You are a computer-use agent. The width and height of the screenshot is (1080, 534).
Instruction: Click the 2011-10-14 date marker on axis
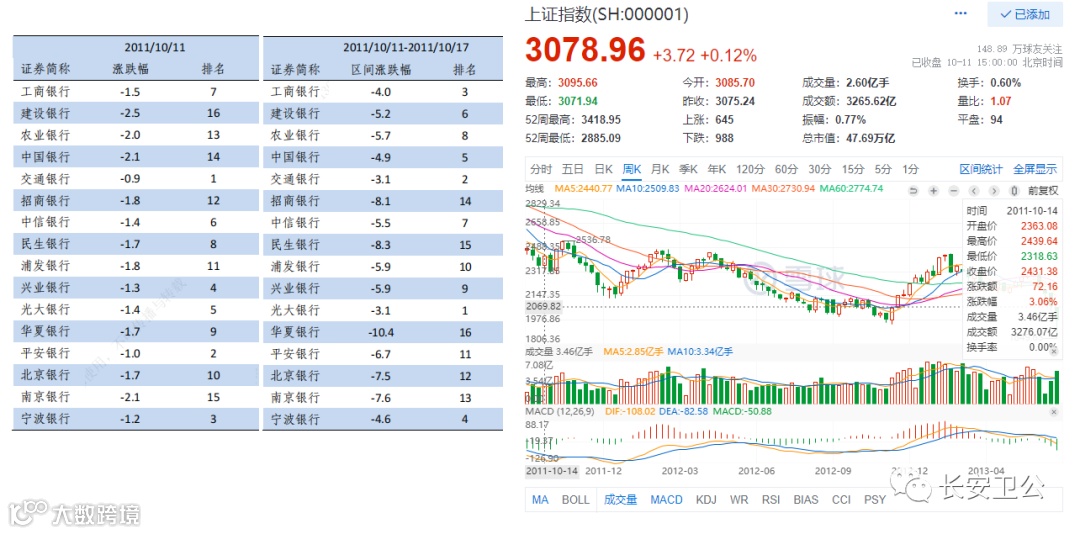[x=552, y=471]
